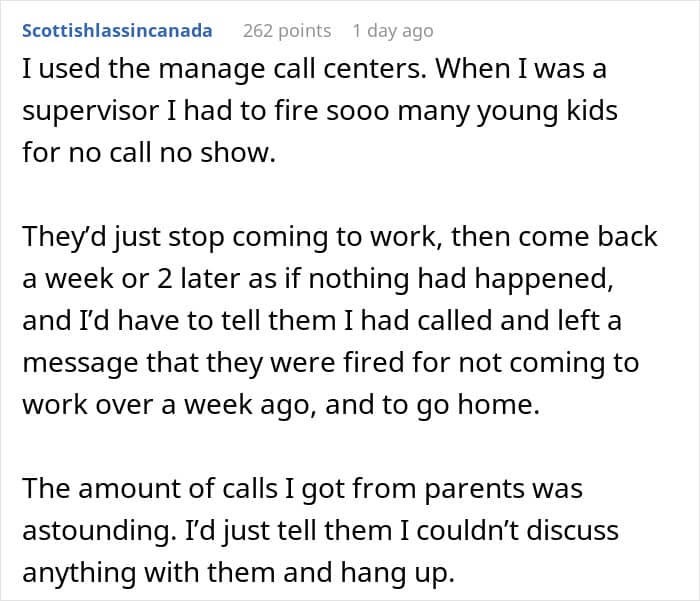This screenshot has height=601, width=700.
Task: Click the line 'for no call no show.'
Action: [149, 153]
